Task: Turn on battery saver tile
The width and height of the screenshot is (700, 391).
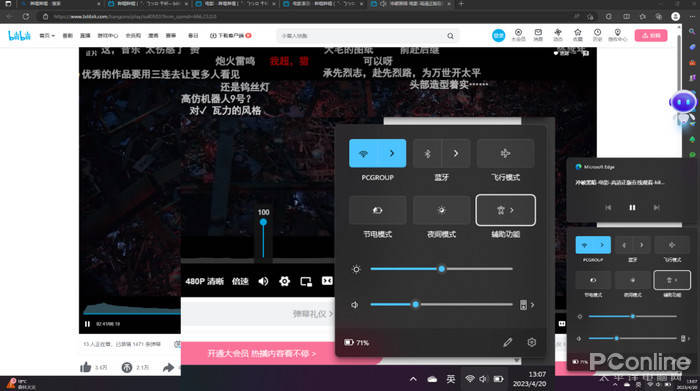Action: 378,210
